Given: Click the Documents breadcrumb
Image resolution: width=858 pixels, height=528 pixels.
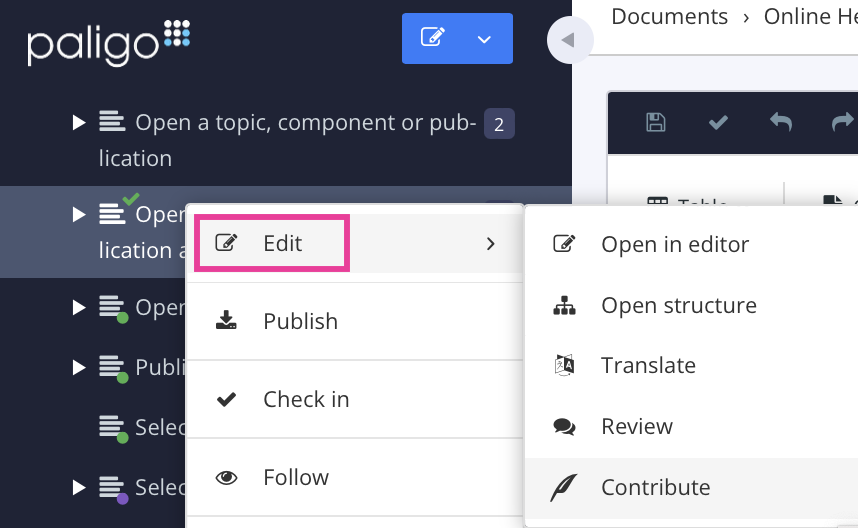Looking at the screenshot, I should 669,16.
